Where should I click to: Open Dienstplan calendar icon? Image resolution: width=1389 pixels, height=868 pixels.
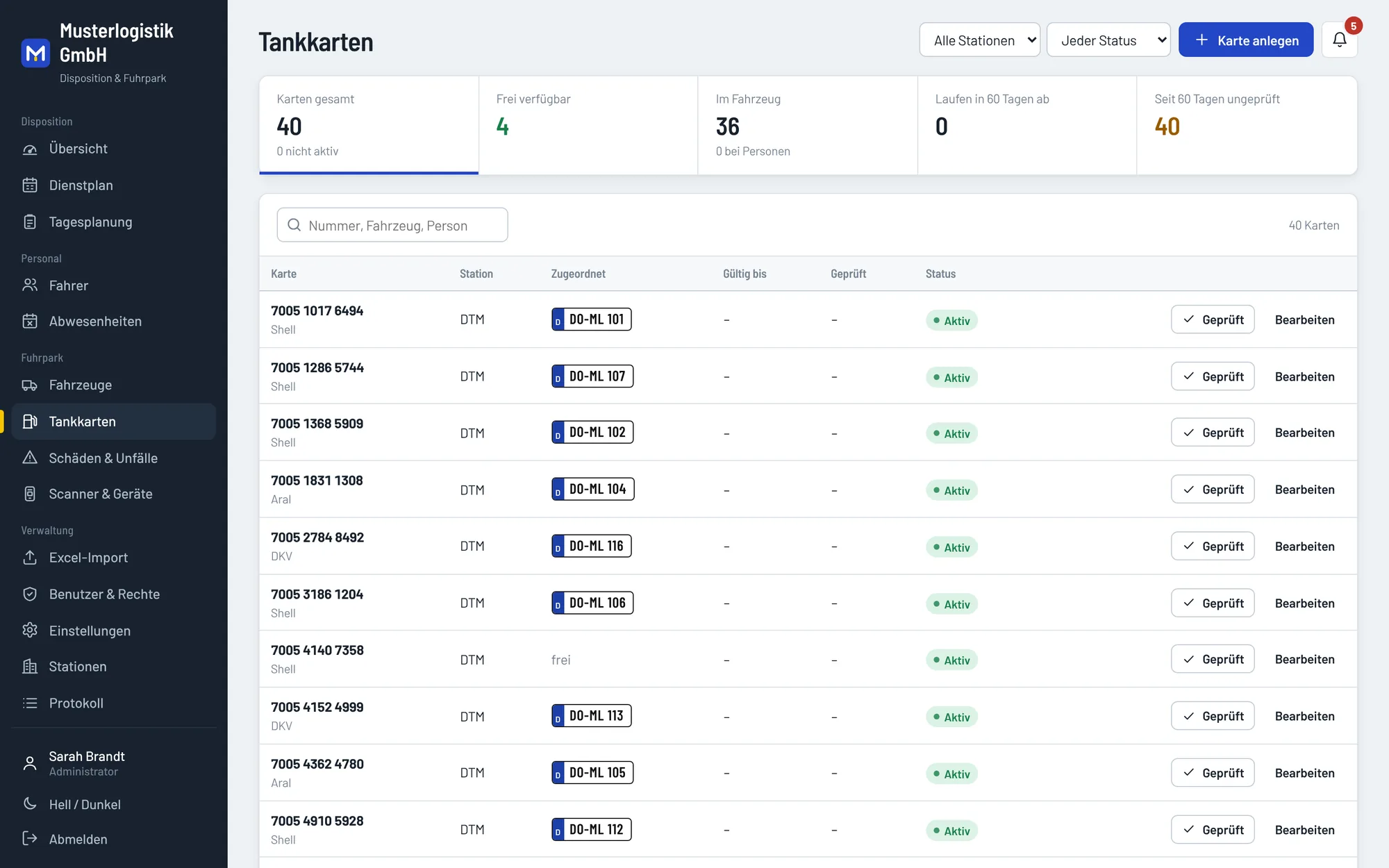point(30,185)
